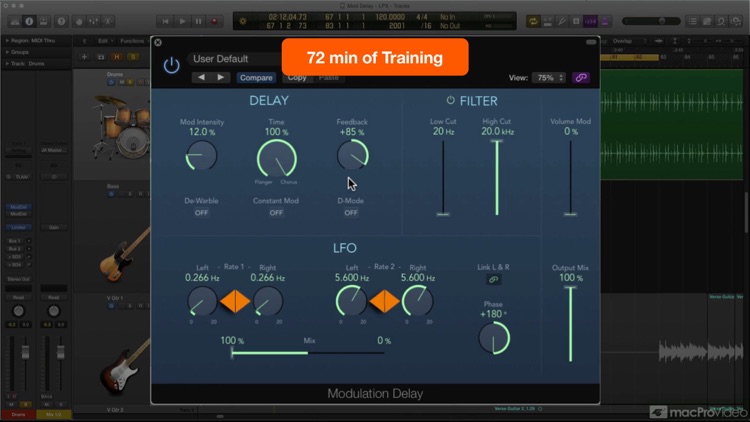Open the List Editors panel
Screen dimensions: 750x422
(693, 22)
